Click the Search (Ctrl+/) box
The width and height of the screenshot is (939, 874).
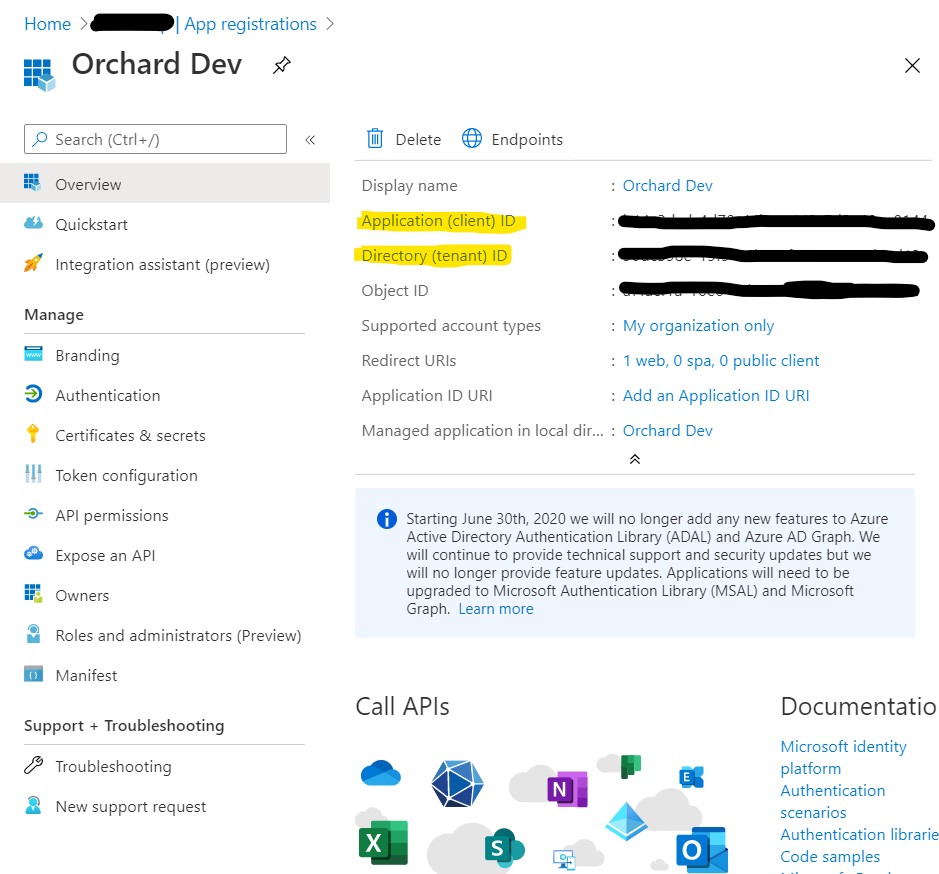(155, 140)
